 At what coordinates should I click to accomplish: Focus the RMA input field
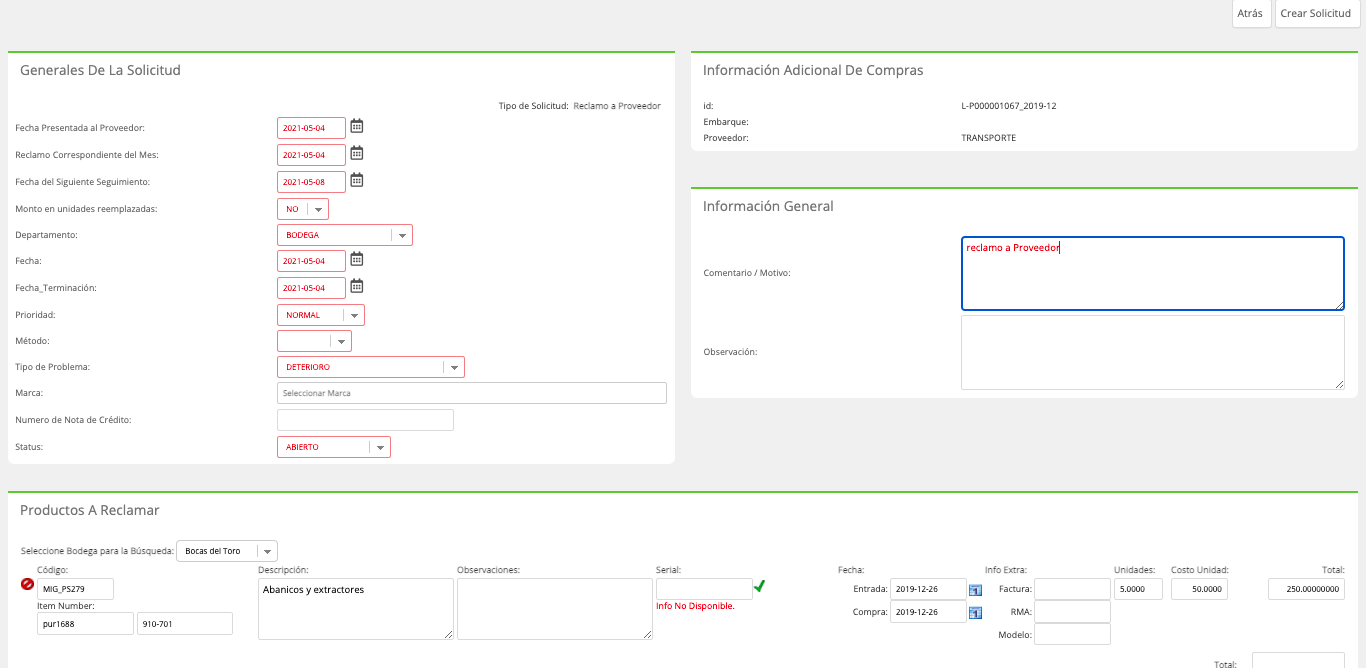click(1072, 612)
